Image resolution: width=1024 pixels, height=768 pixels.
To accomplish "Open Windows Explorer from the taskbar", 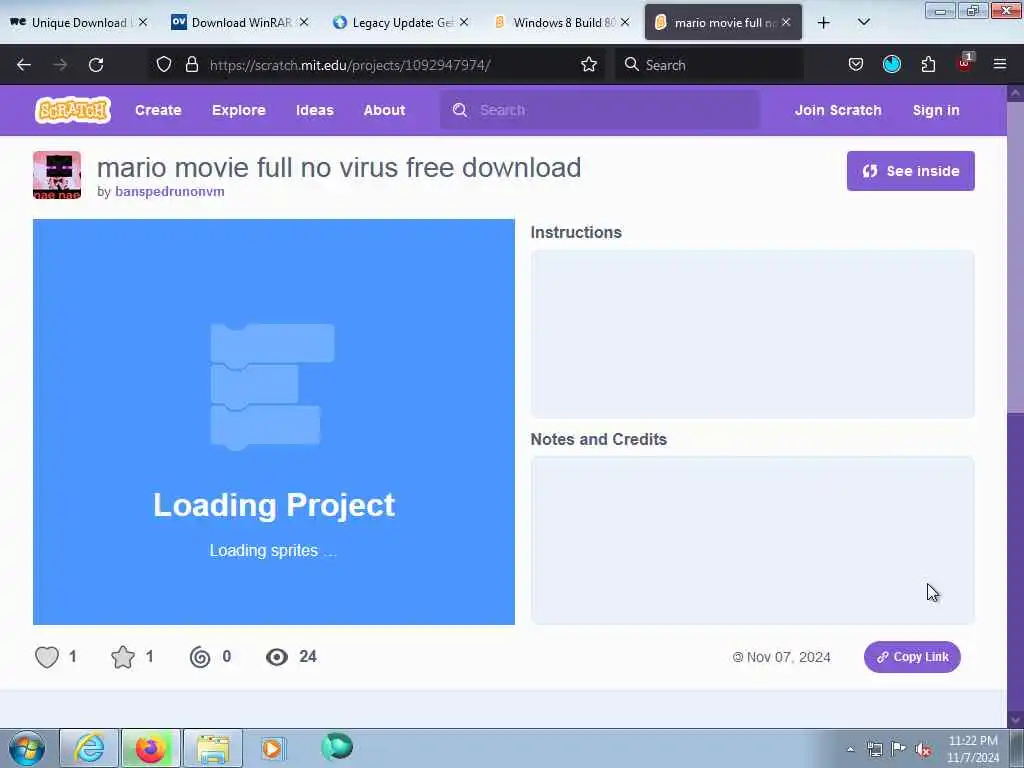I will click(213, 748).
